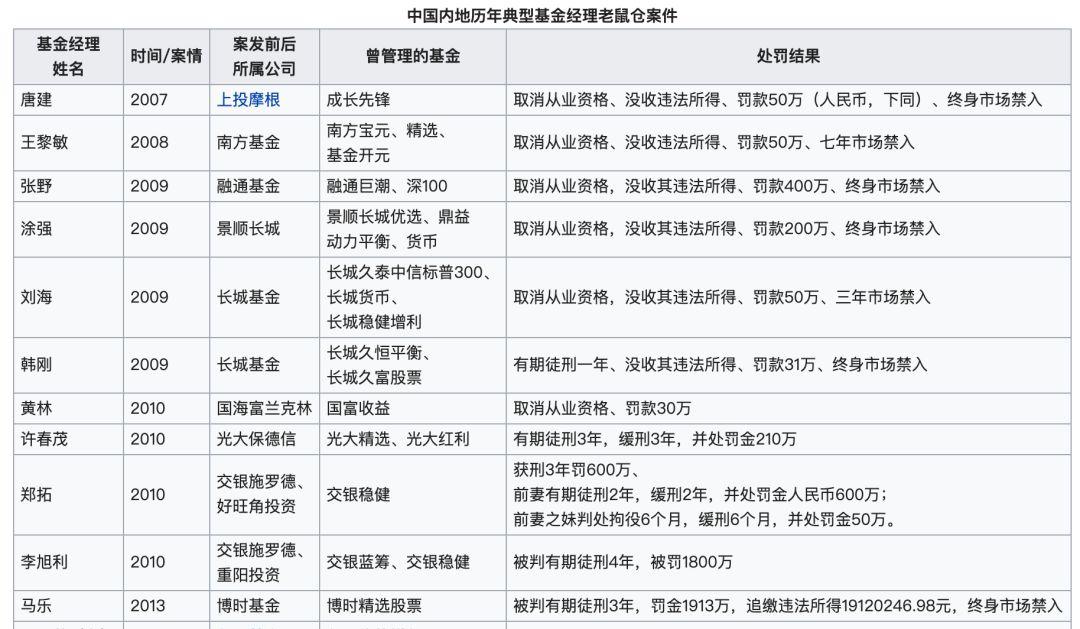Open the 上投摩根 company link
Image resolution: width=1080 pixels, height=629 pixels.
click(x=248, y=100)
